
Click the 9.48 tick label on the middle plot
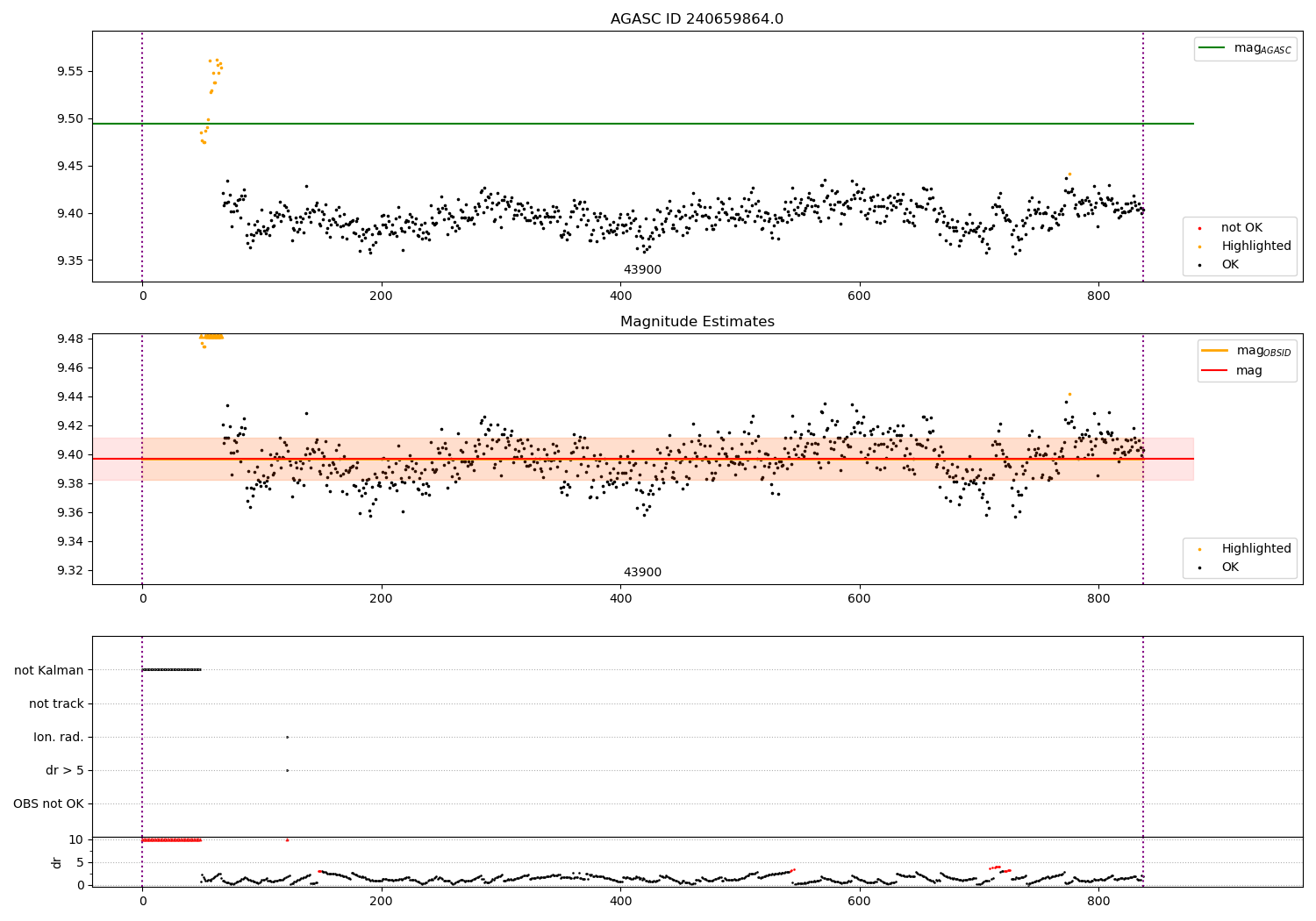69,339
